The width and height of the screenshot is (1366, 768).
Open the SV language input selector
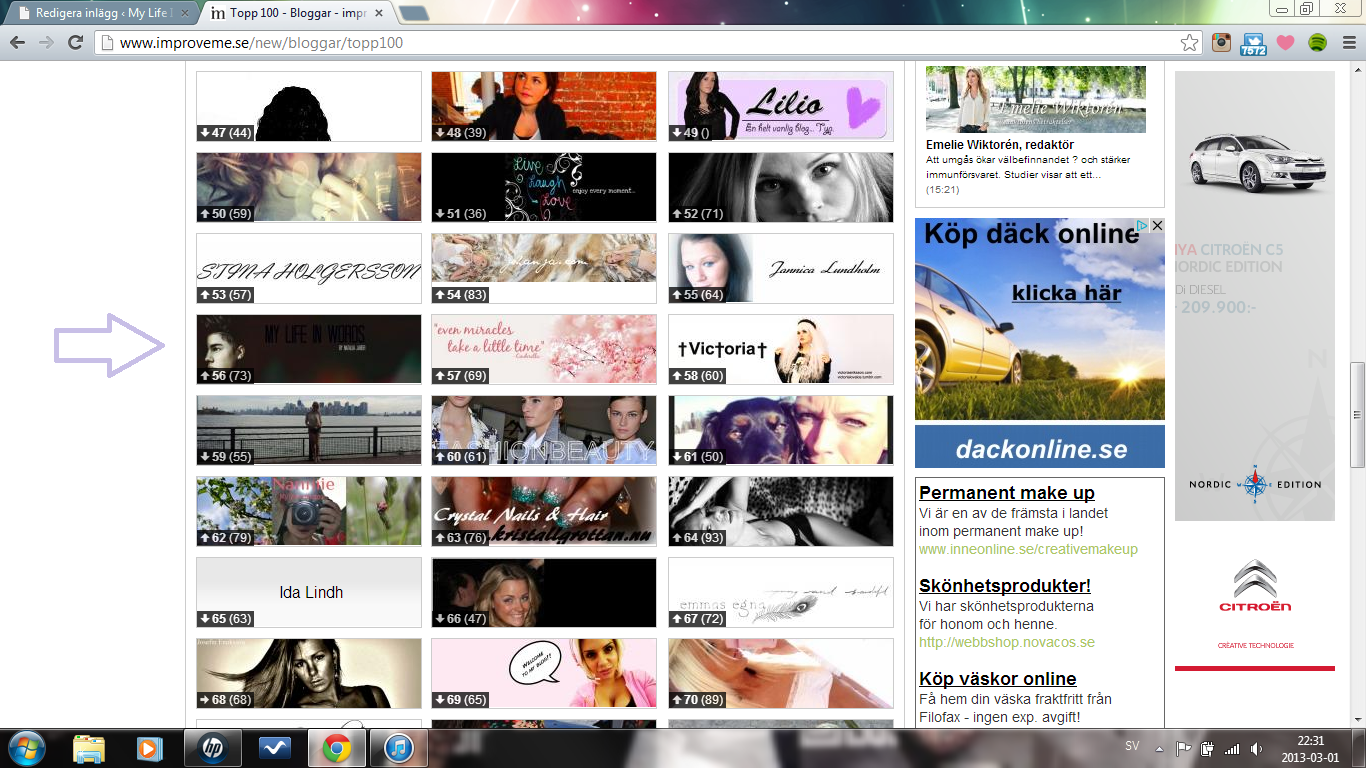click(x=1132, y=746)
